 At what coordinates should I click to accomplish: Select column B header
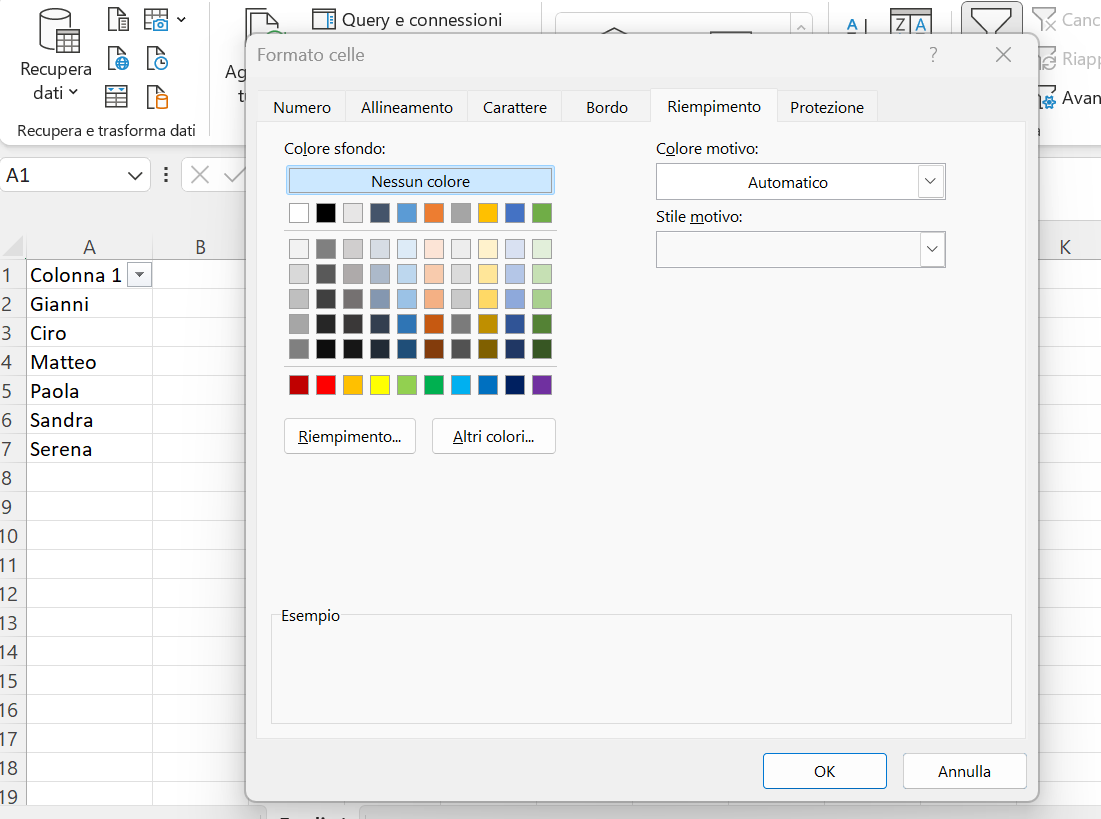[x=200, y=247]
